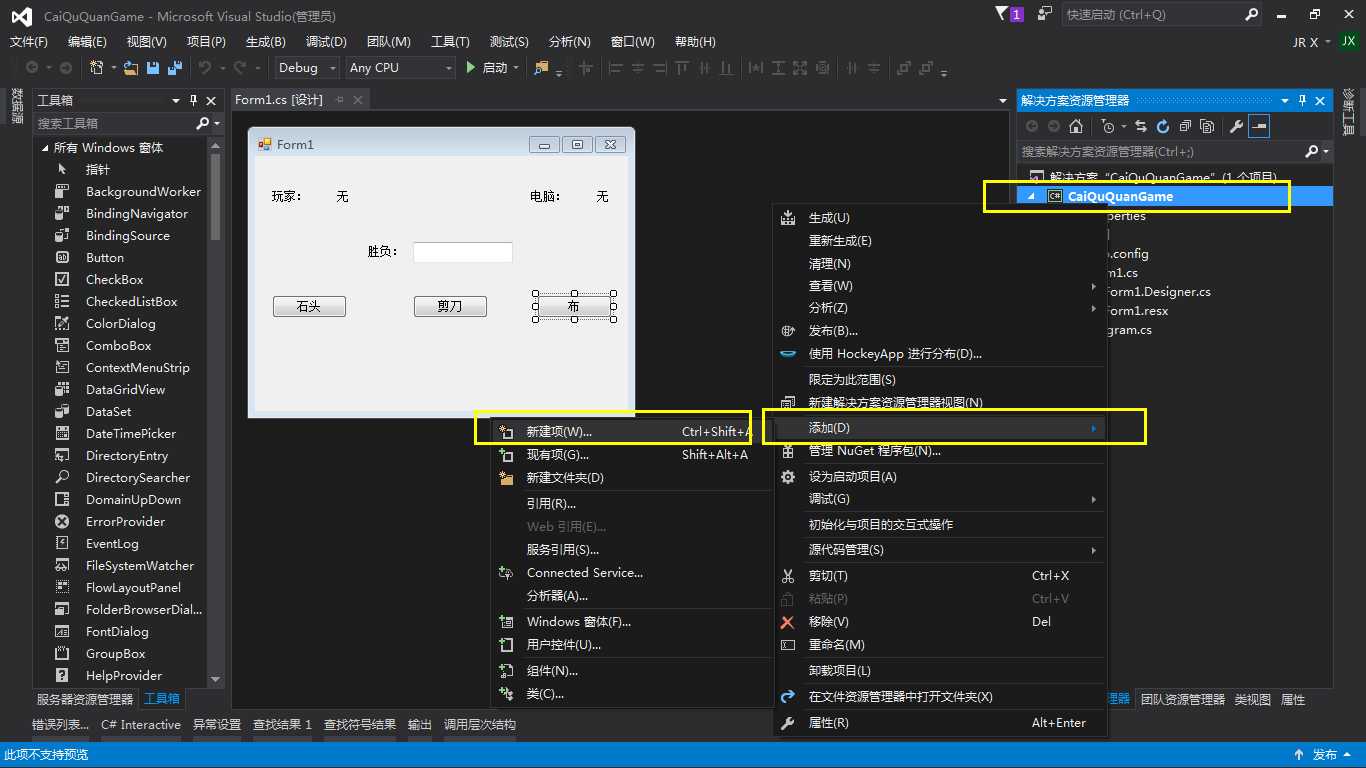Start debugging with the green 启动 button
This screenshot has height=768, width=1366.
[488, 68]
